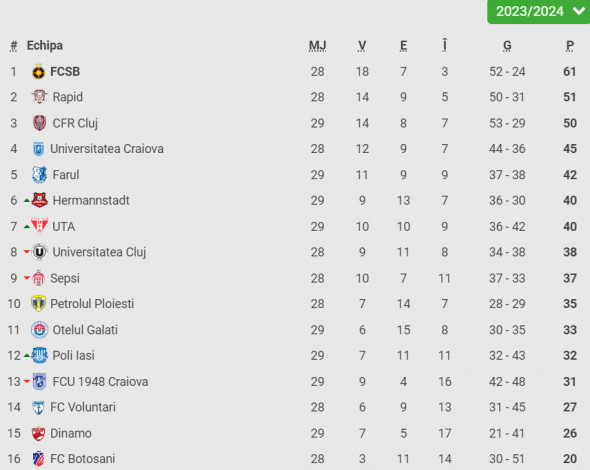Click the Universitatea Craiova crest
This screenshot has width=590, height=470.
[x=38, y=149]
